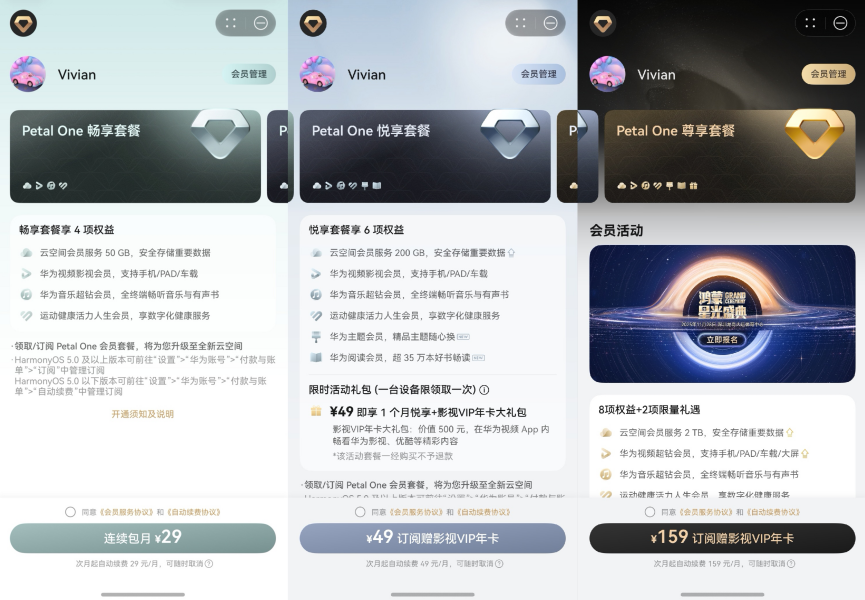Select the Petal One 悦享套餐 card

(425, 156)
